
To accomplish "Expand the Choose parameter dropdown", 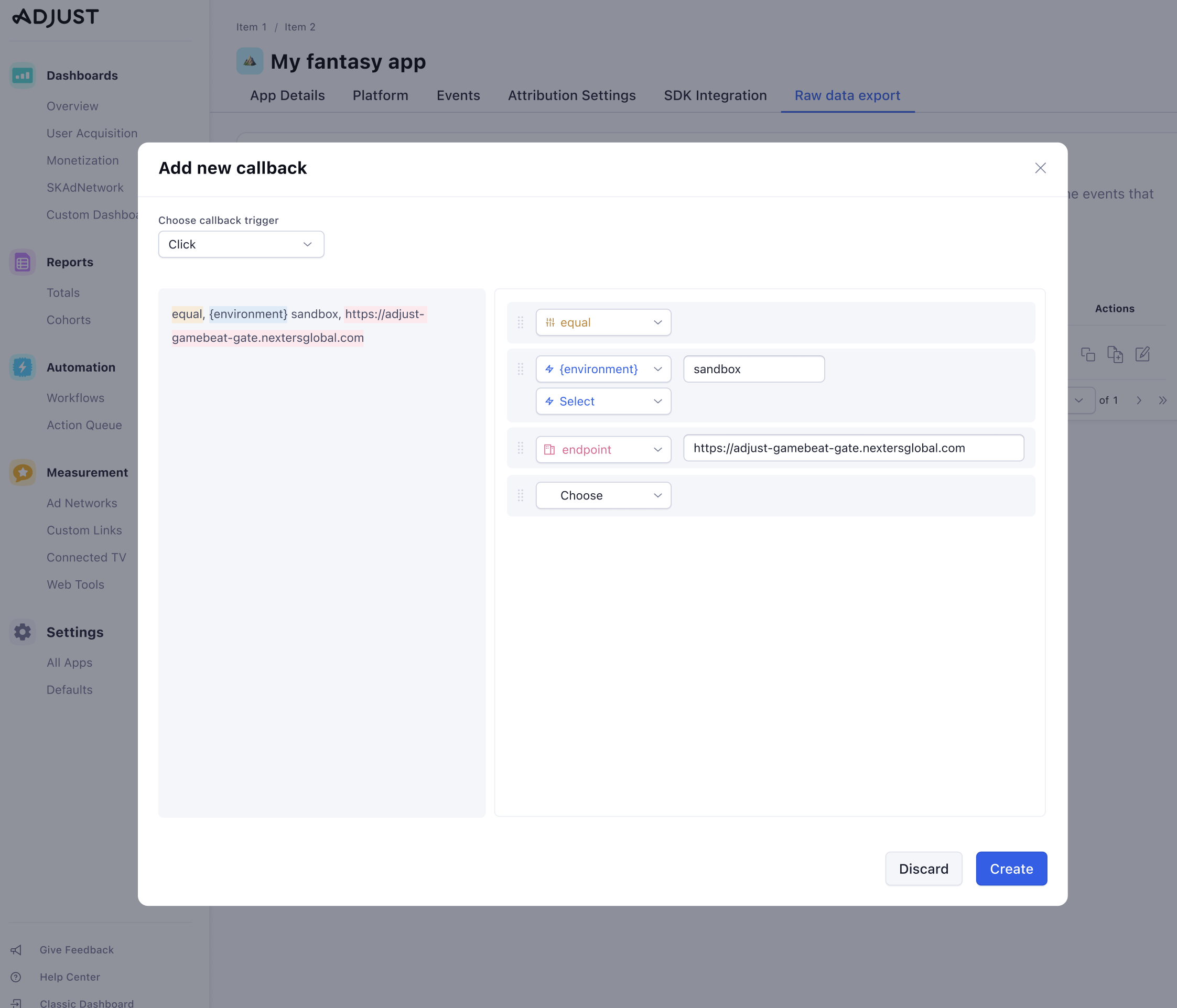I will (x=603, y=495).
